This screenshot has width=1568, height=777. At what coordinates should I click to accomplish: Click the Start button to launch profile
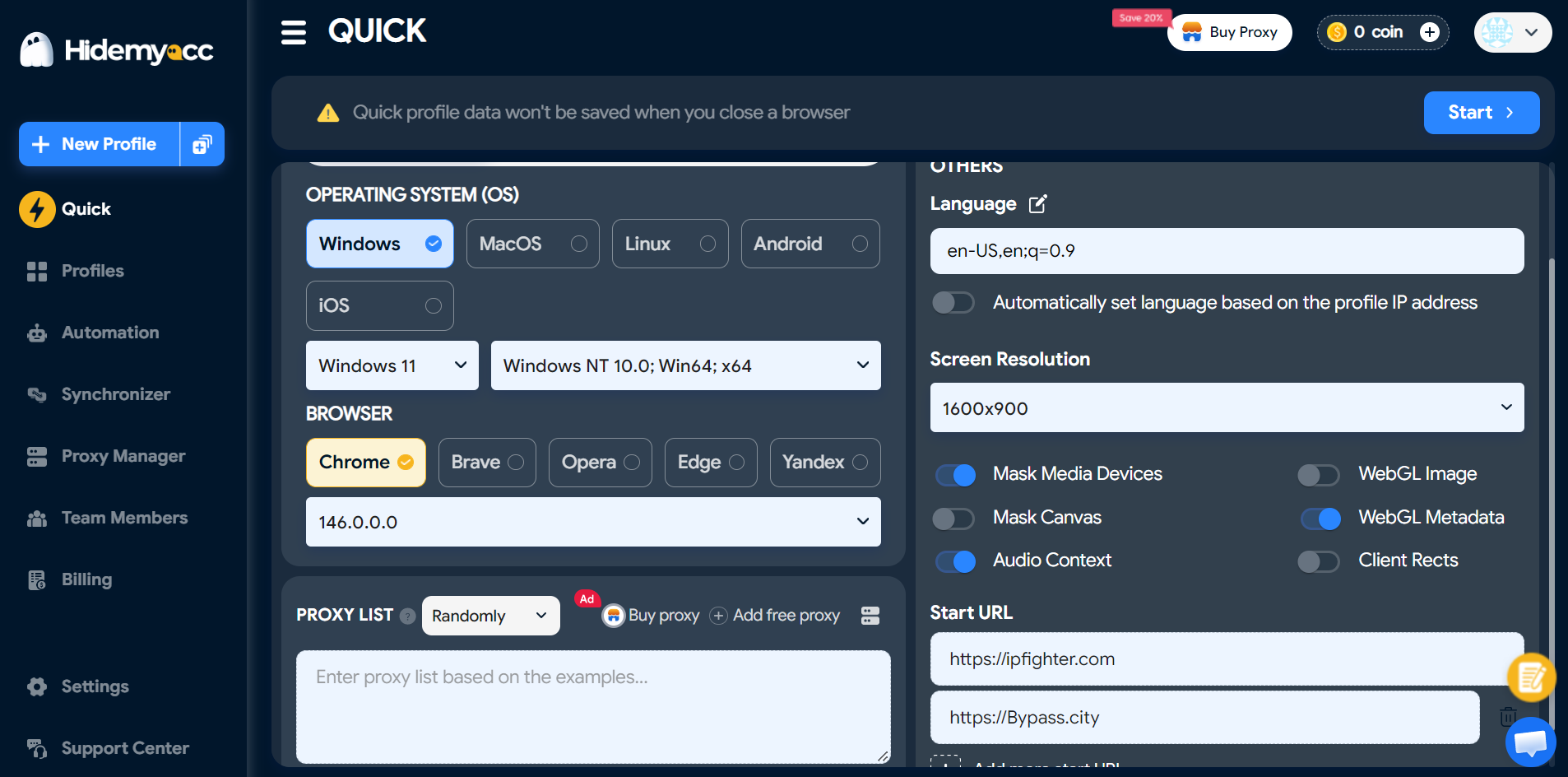tap(1480, 113)
